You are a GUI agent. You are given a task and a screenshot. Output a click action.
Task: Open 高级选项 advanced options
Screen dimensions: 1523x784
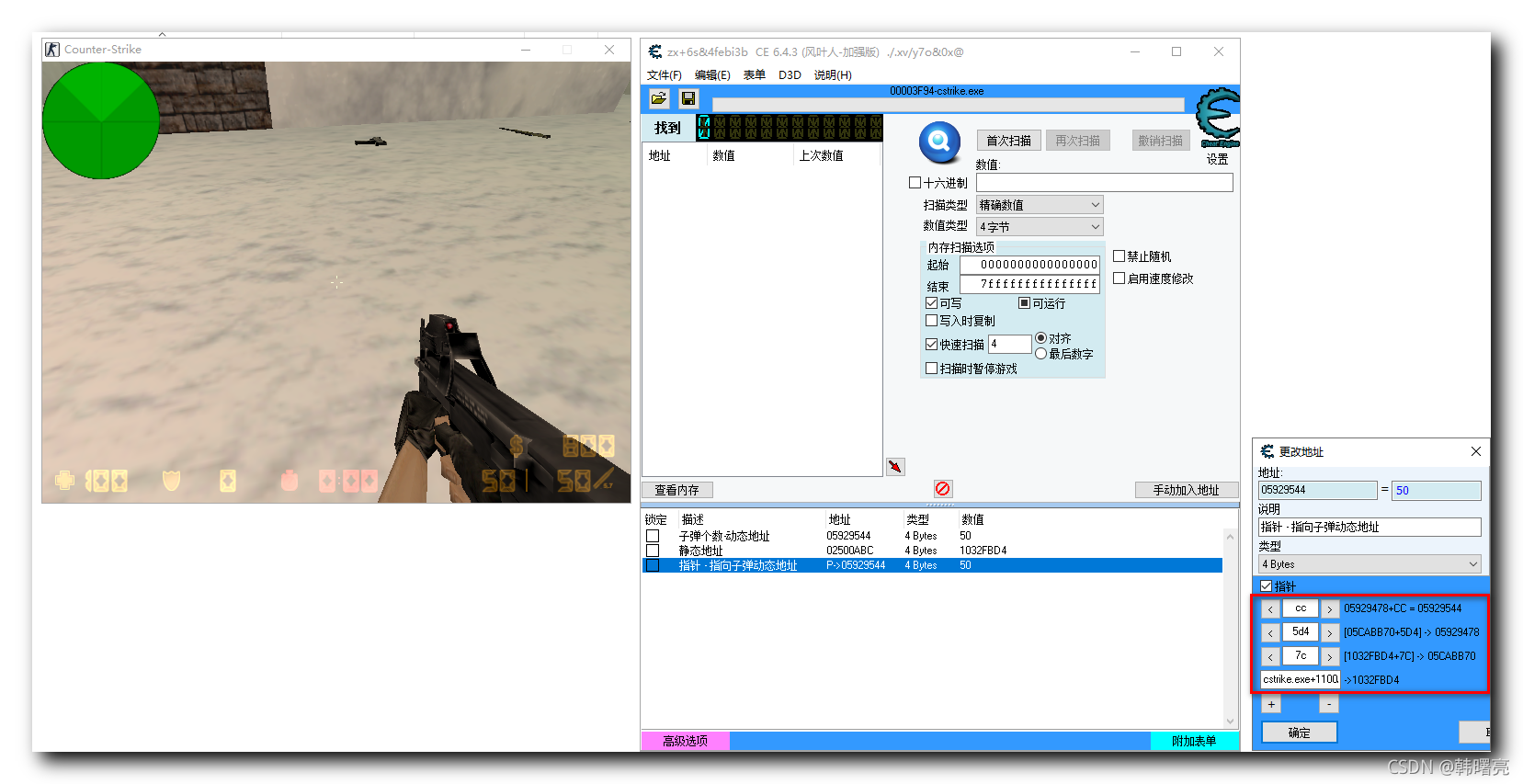(685, 741)
